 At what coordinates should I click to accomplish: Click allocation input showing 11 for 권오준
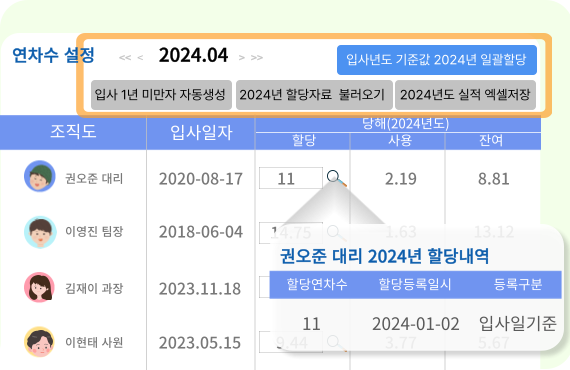[x=291, y=178]
